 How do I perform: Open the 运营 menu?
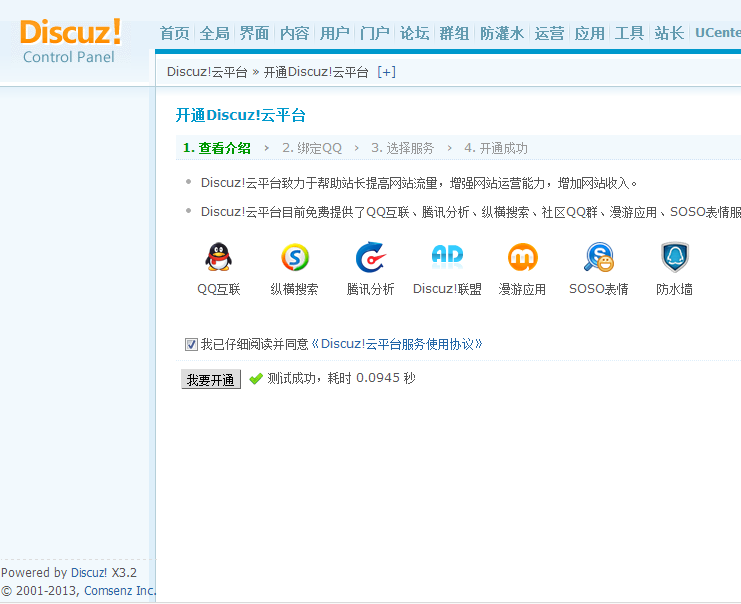tap(549, 33)
